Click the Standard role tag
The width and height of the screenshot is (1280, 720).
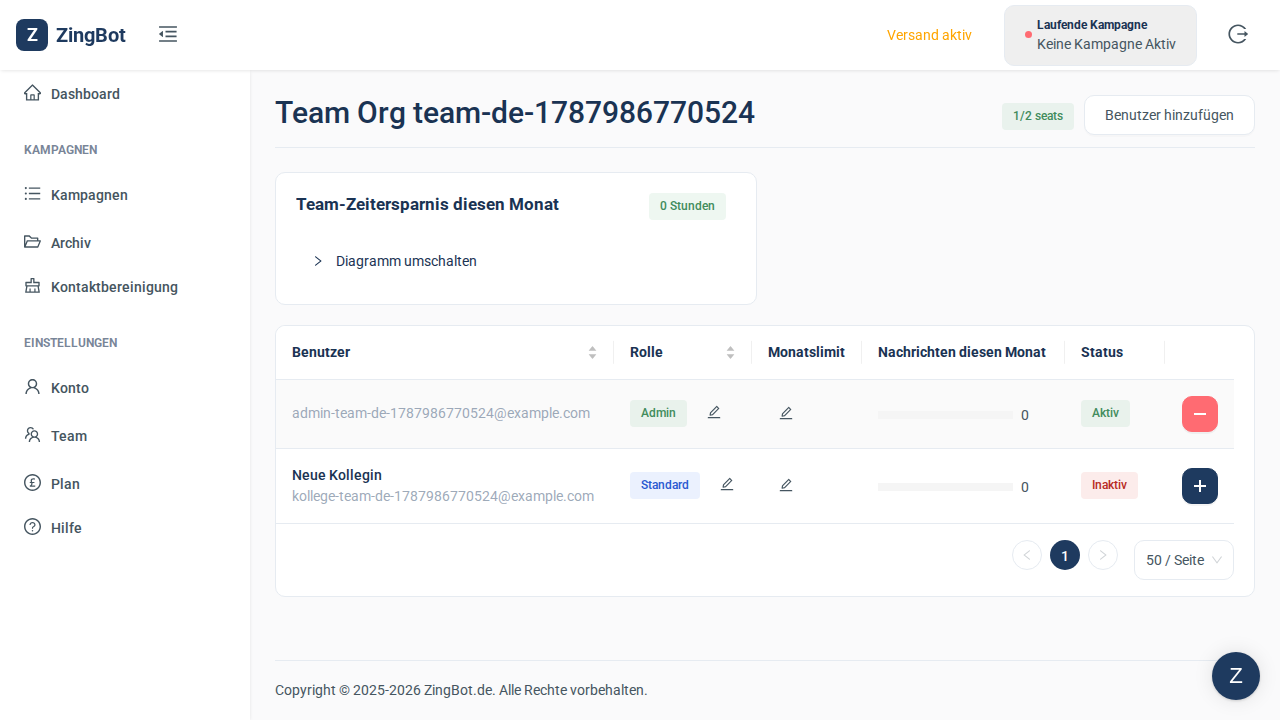[665, 485]
